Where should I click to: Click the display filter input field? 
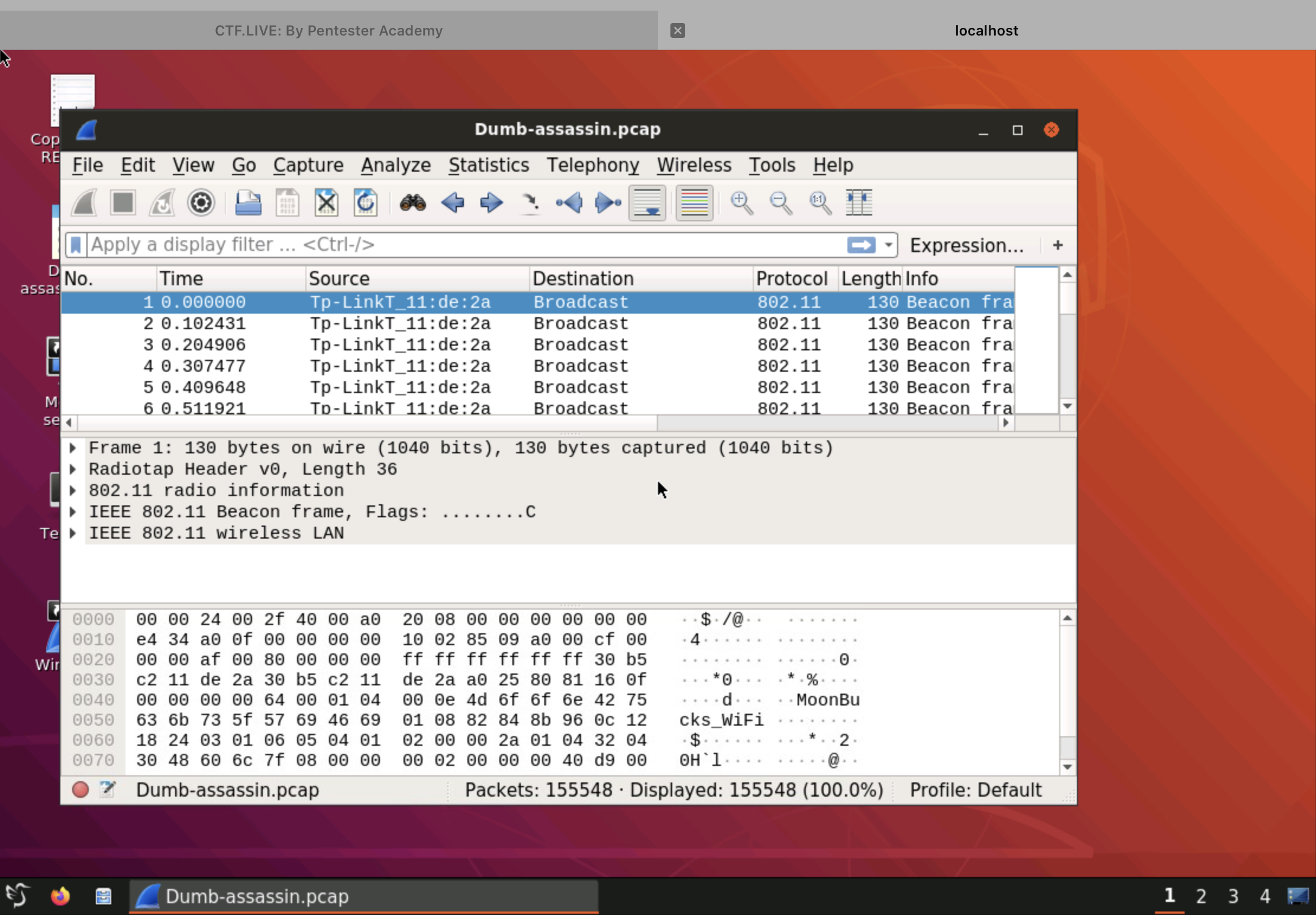click(x=462, y=245)
